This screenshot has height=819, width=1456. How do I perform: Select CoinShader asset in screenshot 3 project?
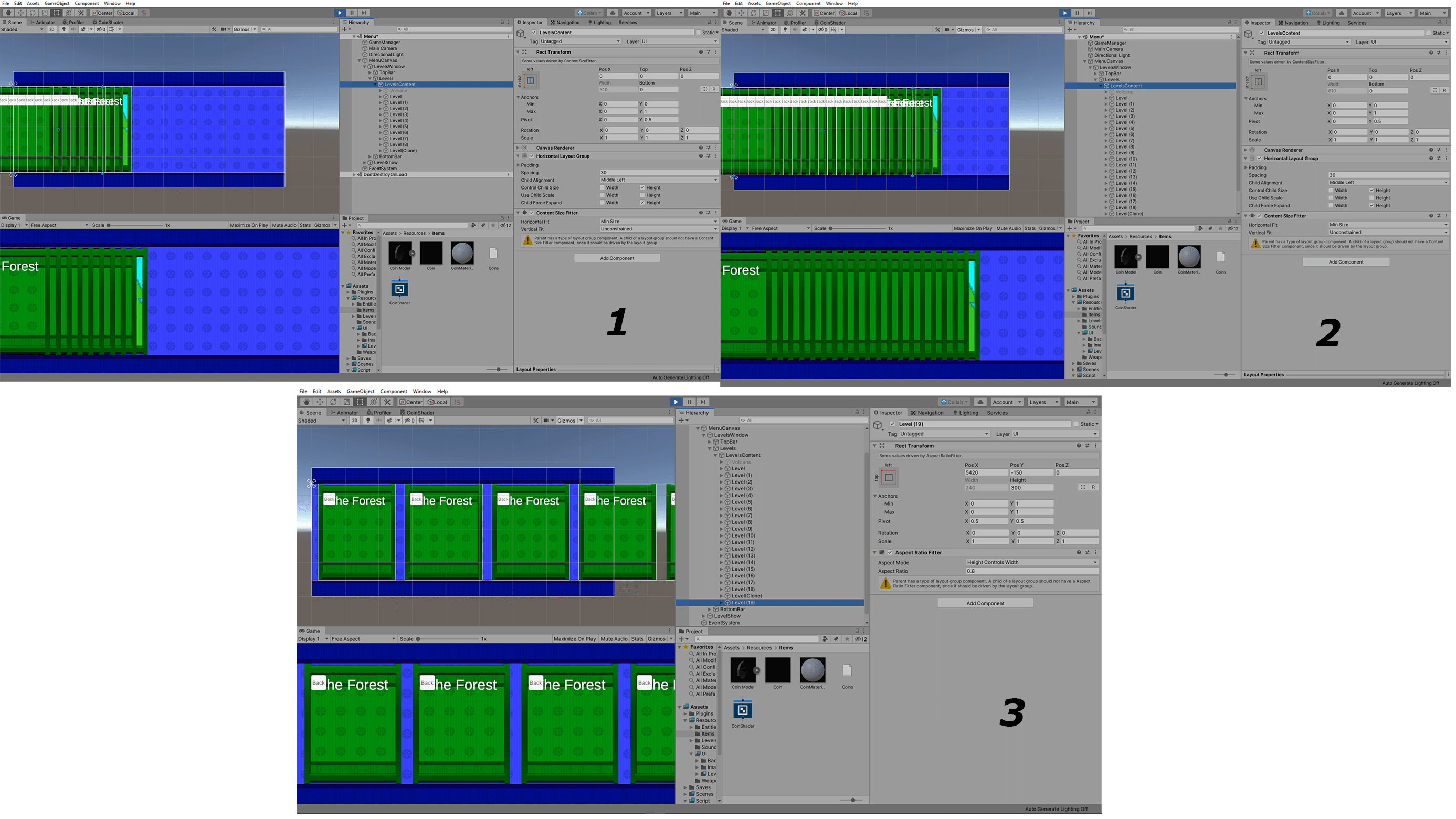click(x=743, y=710)
